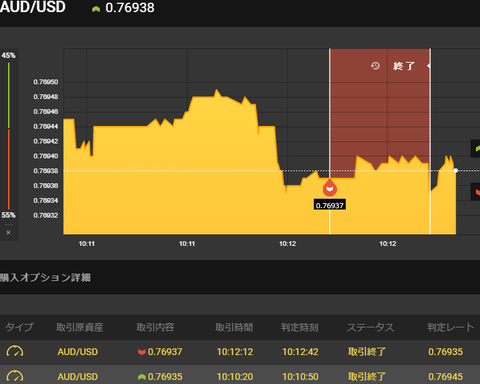Click trade time 10:12:12
This screenshot has width=480, height=384.
pyautogui.click(x=235, y=352)
